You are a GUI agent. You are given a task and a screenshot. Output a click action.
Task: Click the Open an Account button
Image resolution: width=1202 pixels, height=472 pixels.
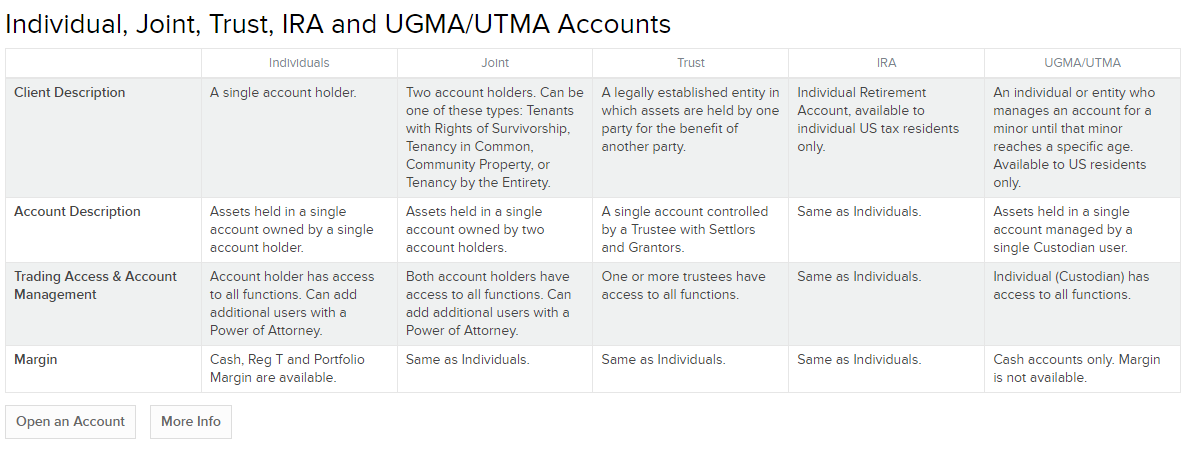(x=70, y=422)
